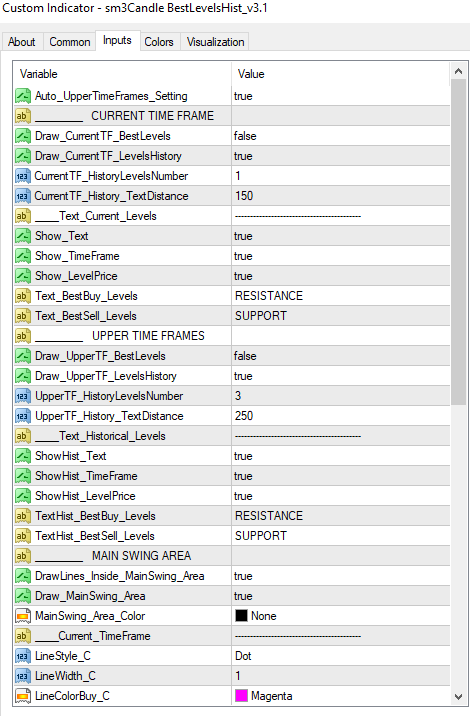Open the LineStyle_C Dot value dropdown

point(340,656)
